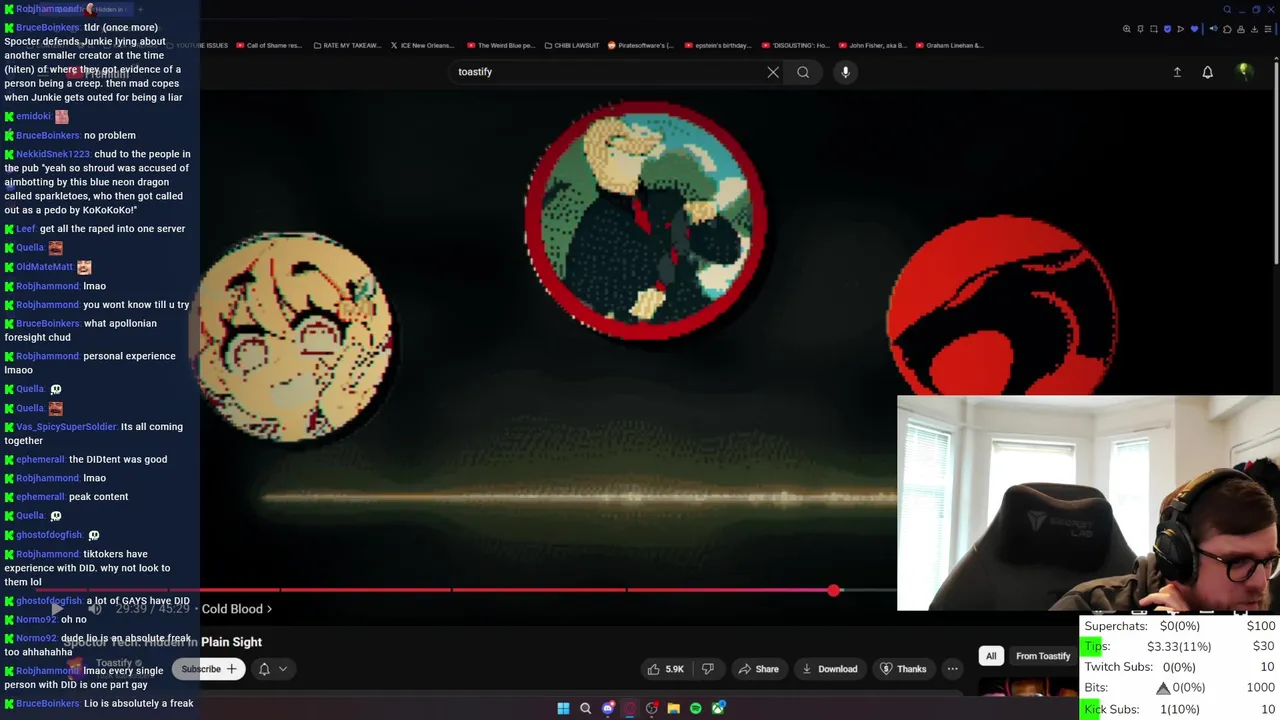Click the Download button under the video
This screenshot has width=1280, height=720.
(x=829, y=669)
